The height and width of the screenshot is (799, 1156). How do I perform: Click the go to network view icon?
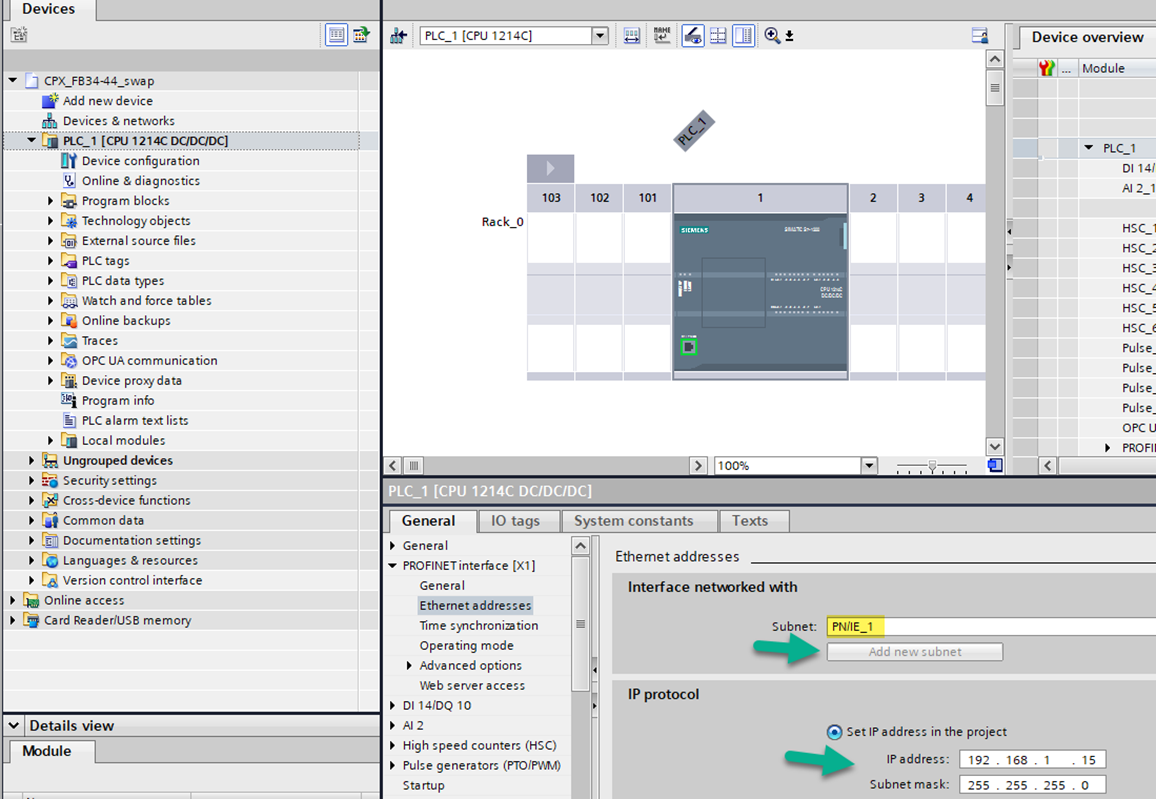coord(399,35)
